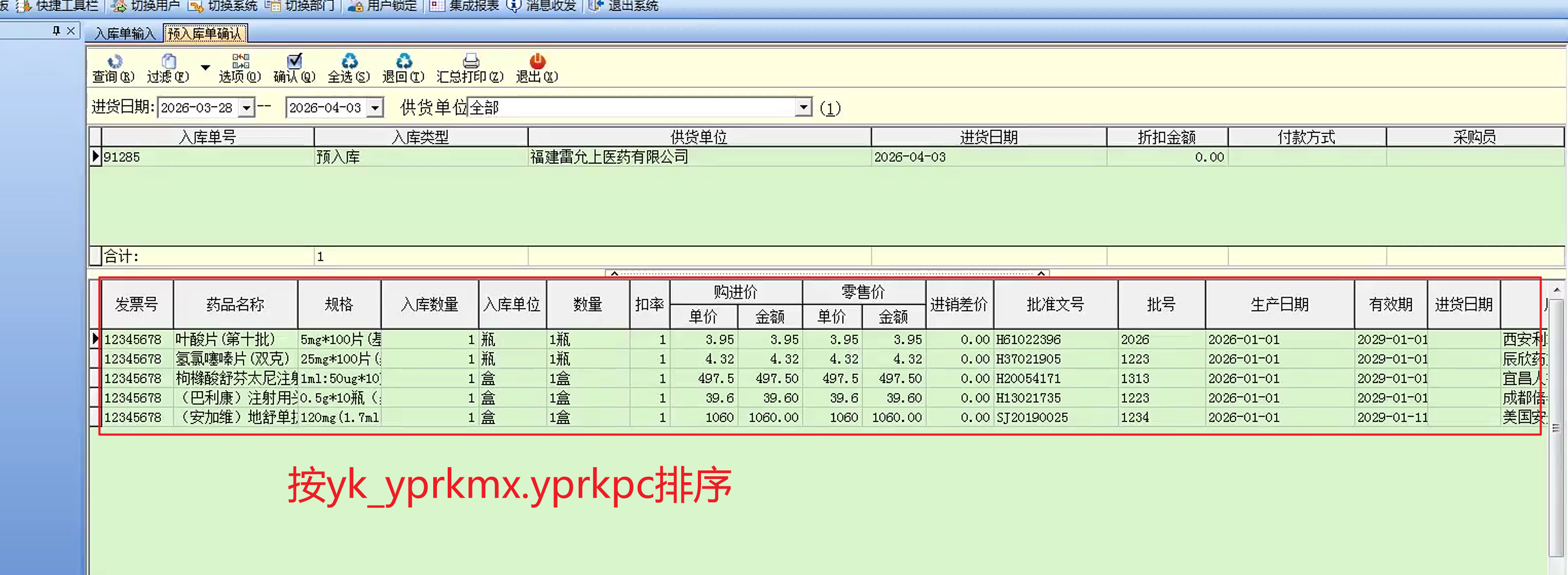
Task: Click the 入库单位 column header
Action: (x=513, y=304)
